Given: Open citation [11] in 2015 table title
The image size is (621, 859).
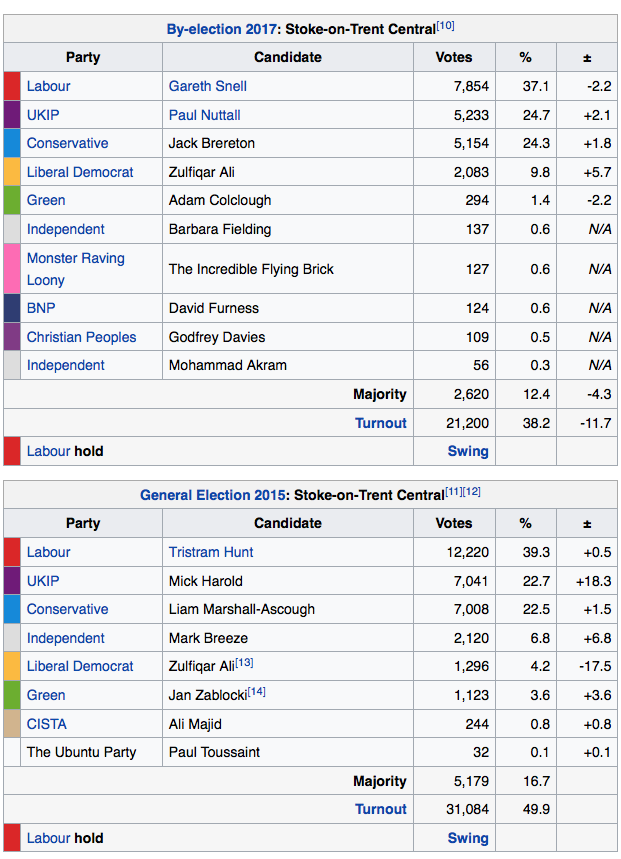Looking at the screenshot, I should pyautogui.click(x=454, y=491).
